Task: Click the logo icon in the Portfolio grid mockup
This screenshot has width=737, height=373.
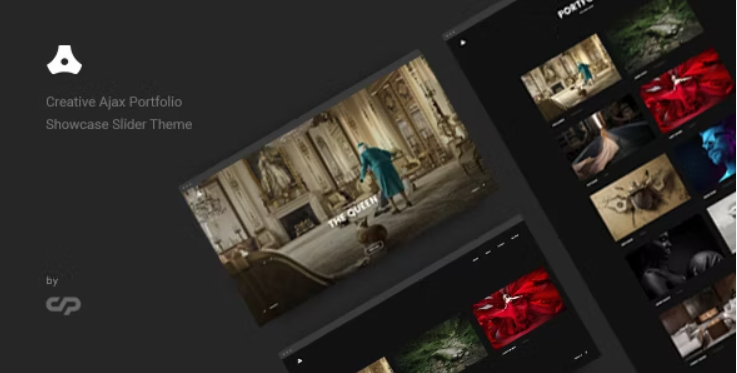Action: pos(463,43)
